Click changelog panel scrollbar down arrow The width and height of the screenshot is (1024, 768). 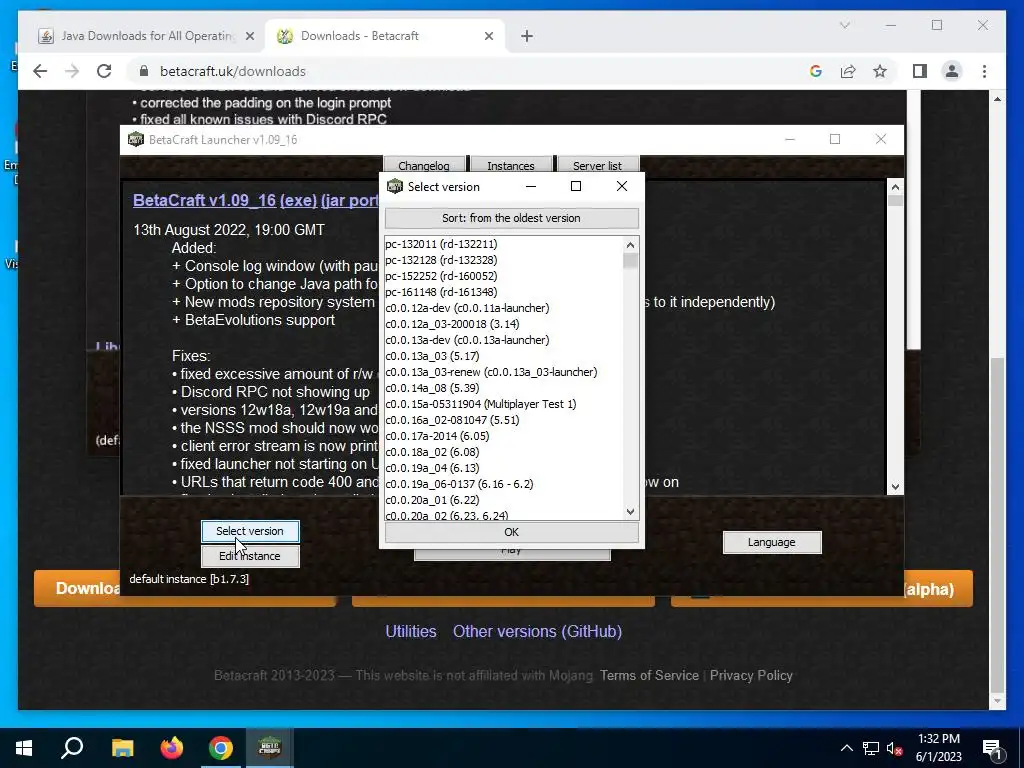[x=895, y=487]
